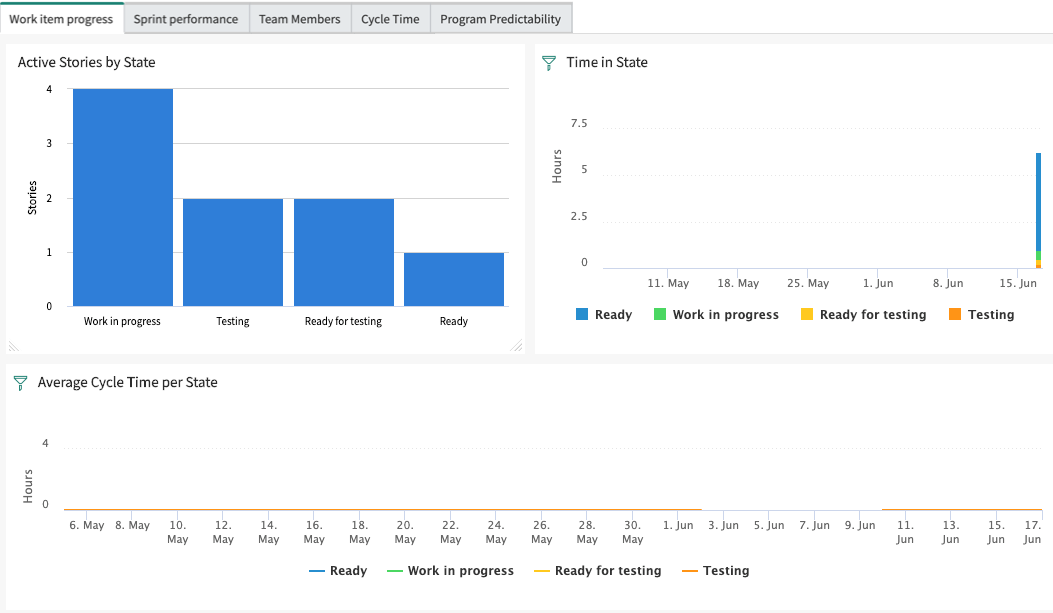Click the filter icon beside Time in State
Screen dimensions: 1053x613
pyautogui.click(x=549, y=63)
